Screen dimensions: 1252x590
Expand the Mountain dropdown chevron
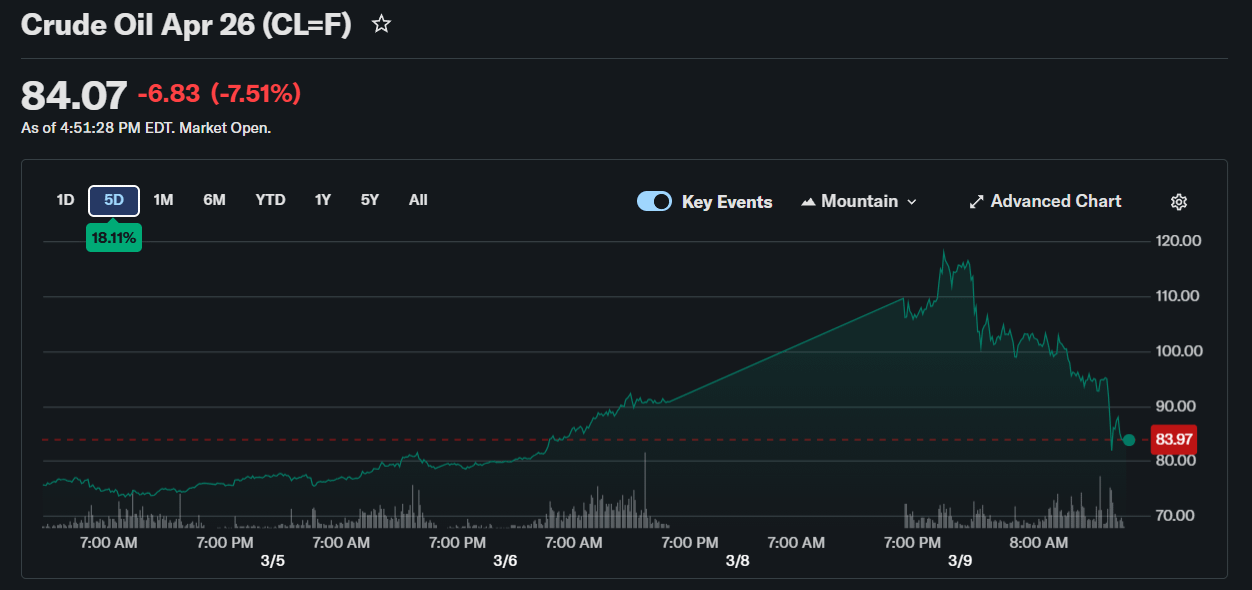click(911, 202)
